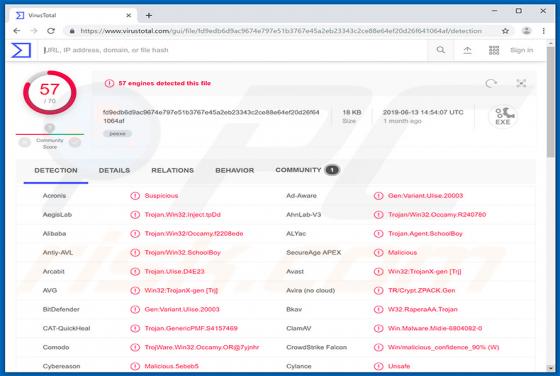Click Arcabit Trojan.Ulise.D4E23 result
560x376 pixels.
[174, 271]
